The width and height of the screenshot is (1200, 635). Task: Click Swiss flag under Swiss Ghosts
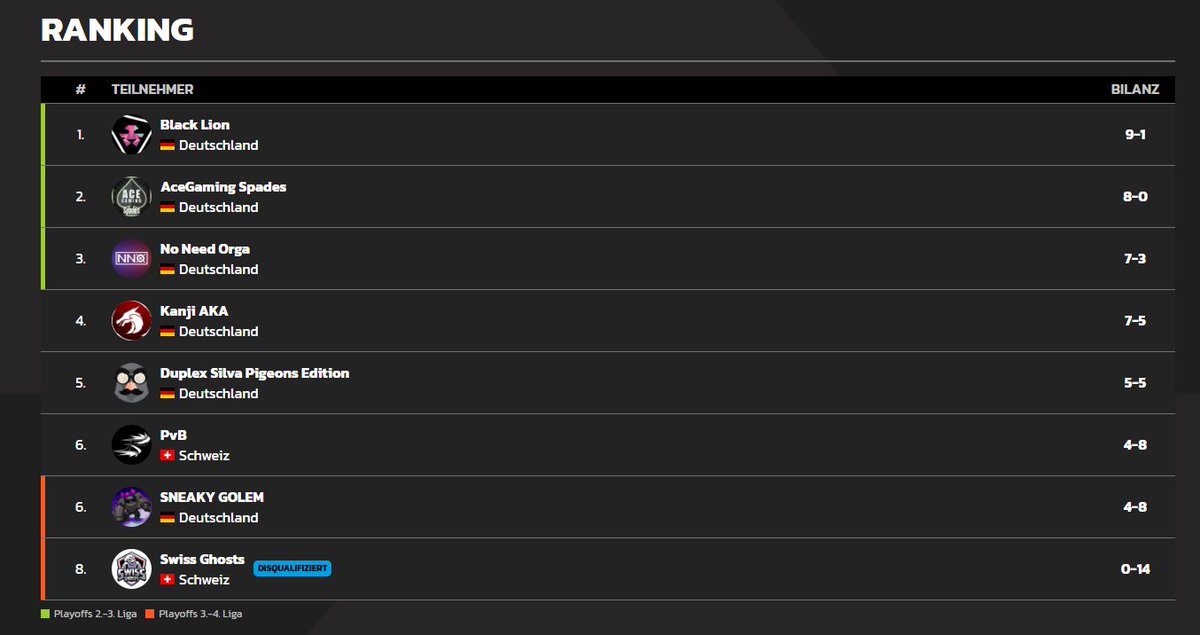pos(167,580)
